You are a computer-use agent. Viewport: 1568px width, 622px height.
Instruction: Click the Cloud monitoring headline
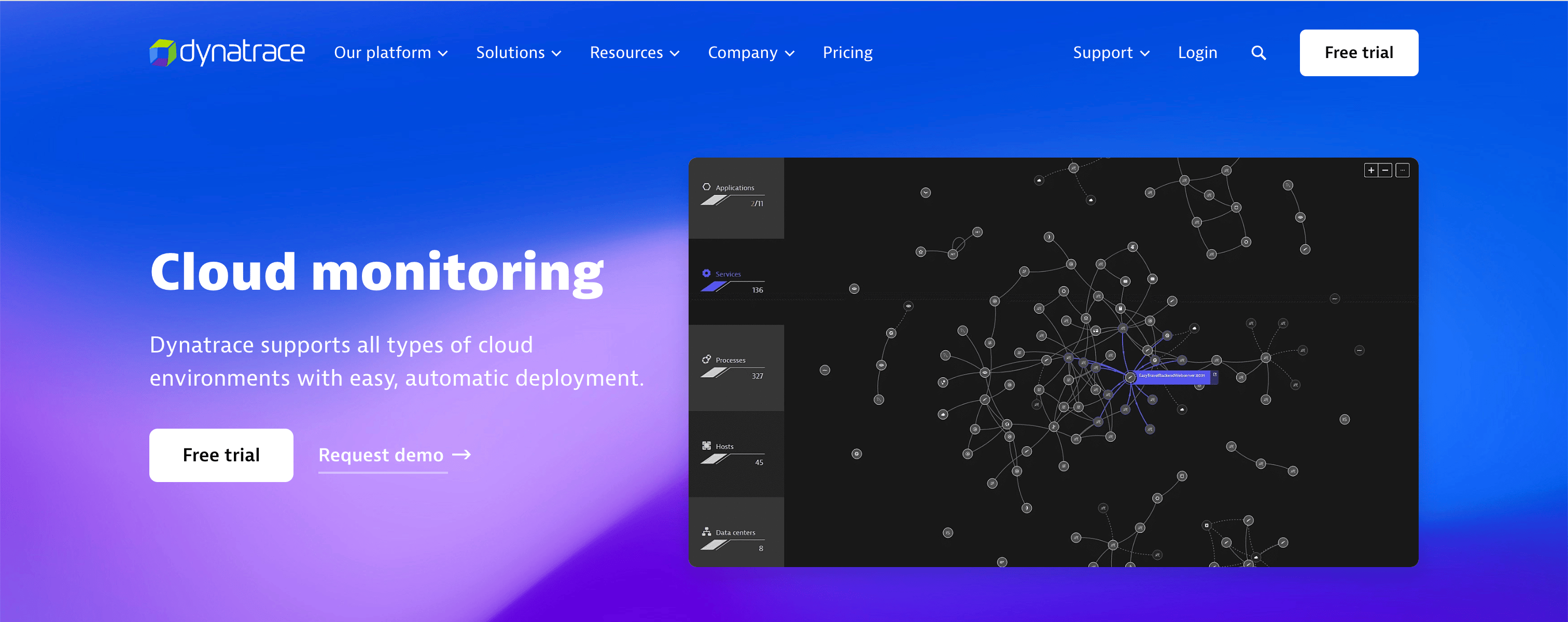(377, 273)
